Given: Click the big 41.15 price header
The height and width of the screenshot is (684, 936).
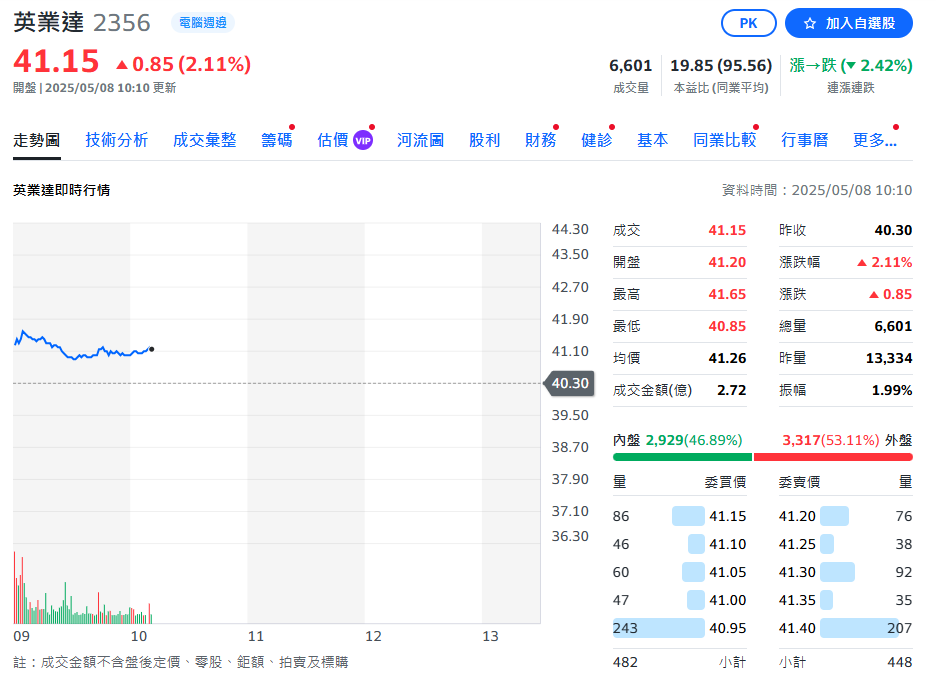Looking at the screenshot, I should point(56,61).
